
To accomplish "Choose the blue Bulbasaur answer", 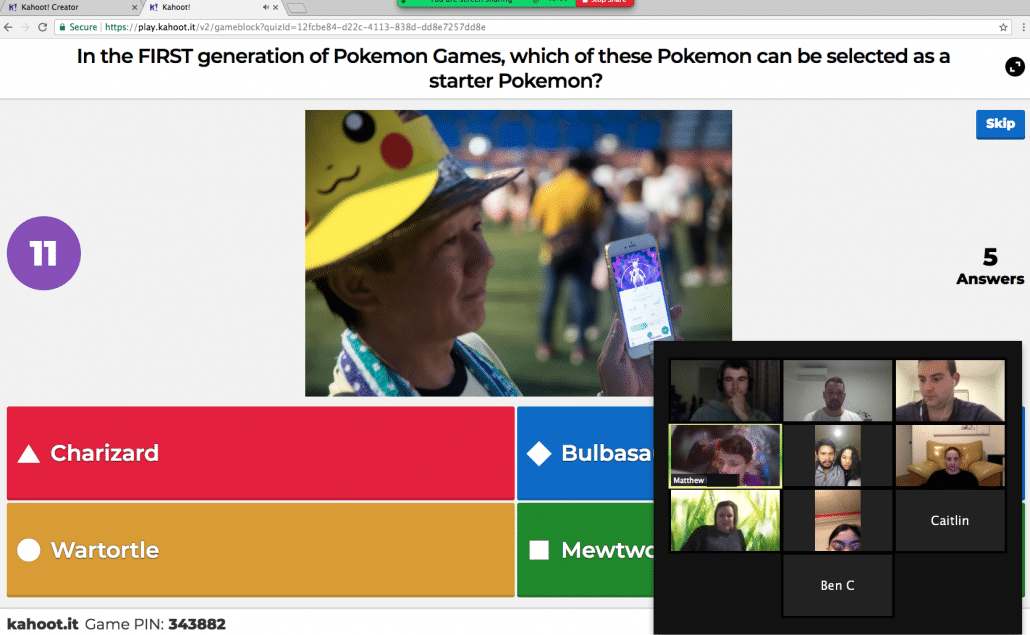I will coord(585,453).
